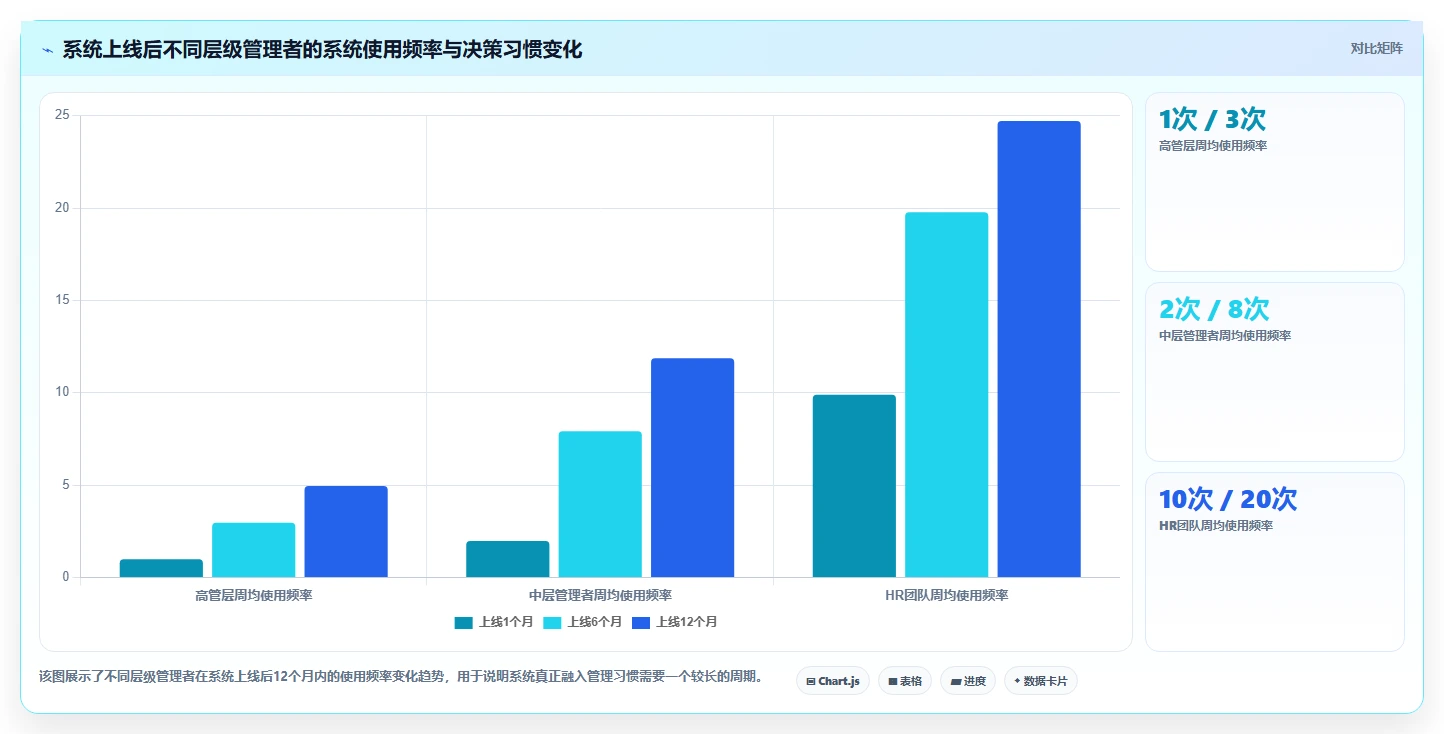The height and width of the screenshot is (734, 1444).
Task: Click the x-axis label HR团队周均使用频率
Action: coord(947,596)
